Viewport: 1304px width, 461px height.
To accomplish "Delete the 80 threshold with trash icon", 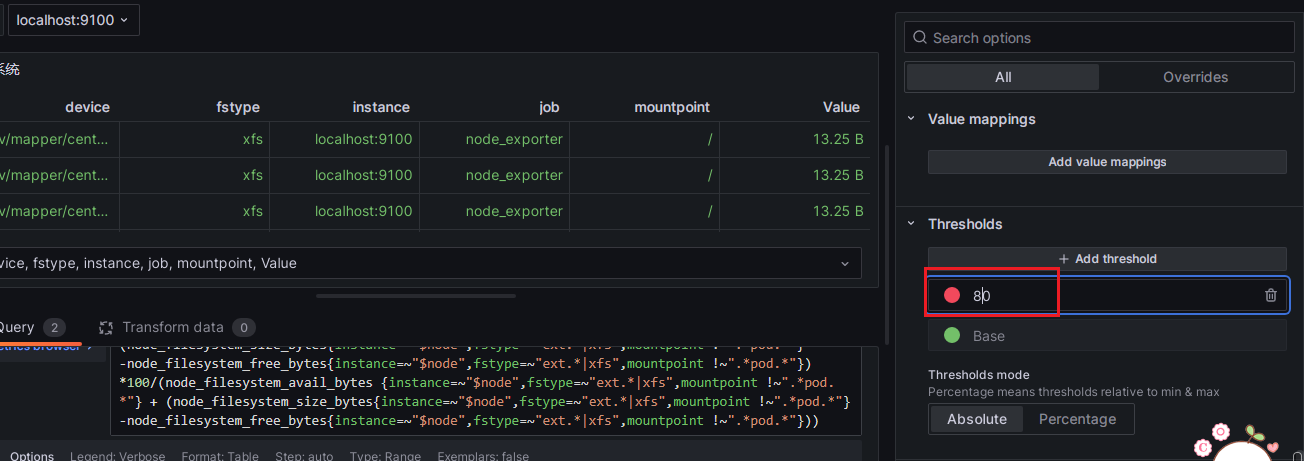I will (1270, 295).
